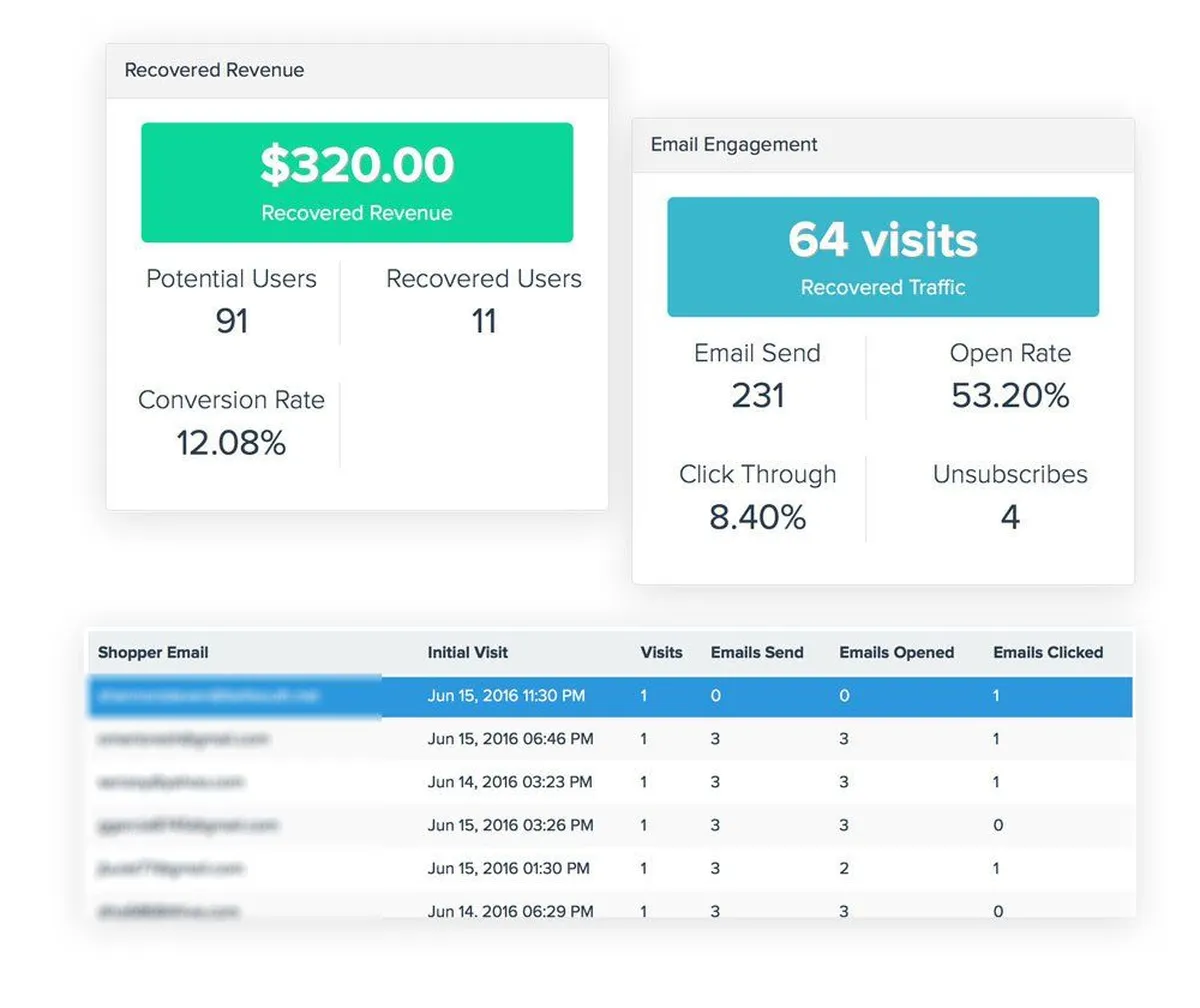Sort by the Visits column header
The image size is (1200, 1008).
(661, 652)
